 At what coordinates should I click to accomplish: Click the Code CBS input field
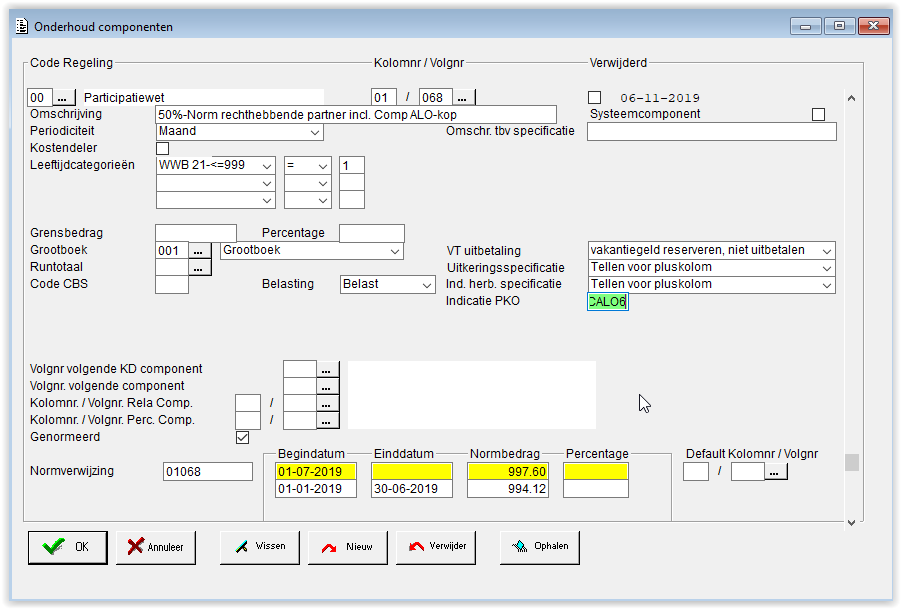coord(172,284)
